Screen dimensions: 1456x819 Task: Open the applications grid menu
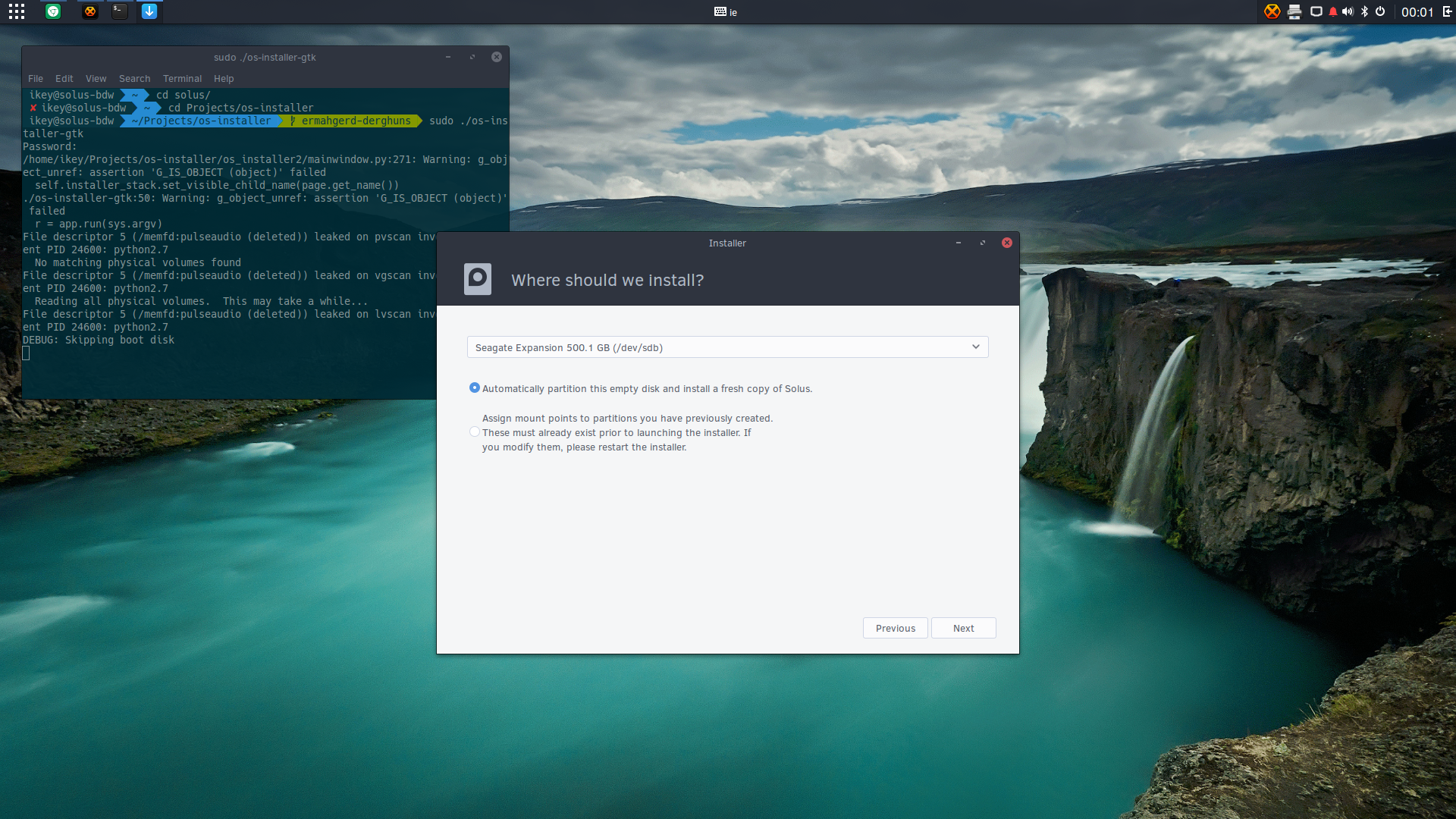[17, 11]
